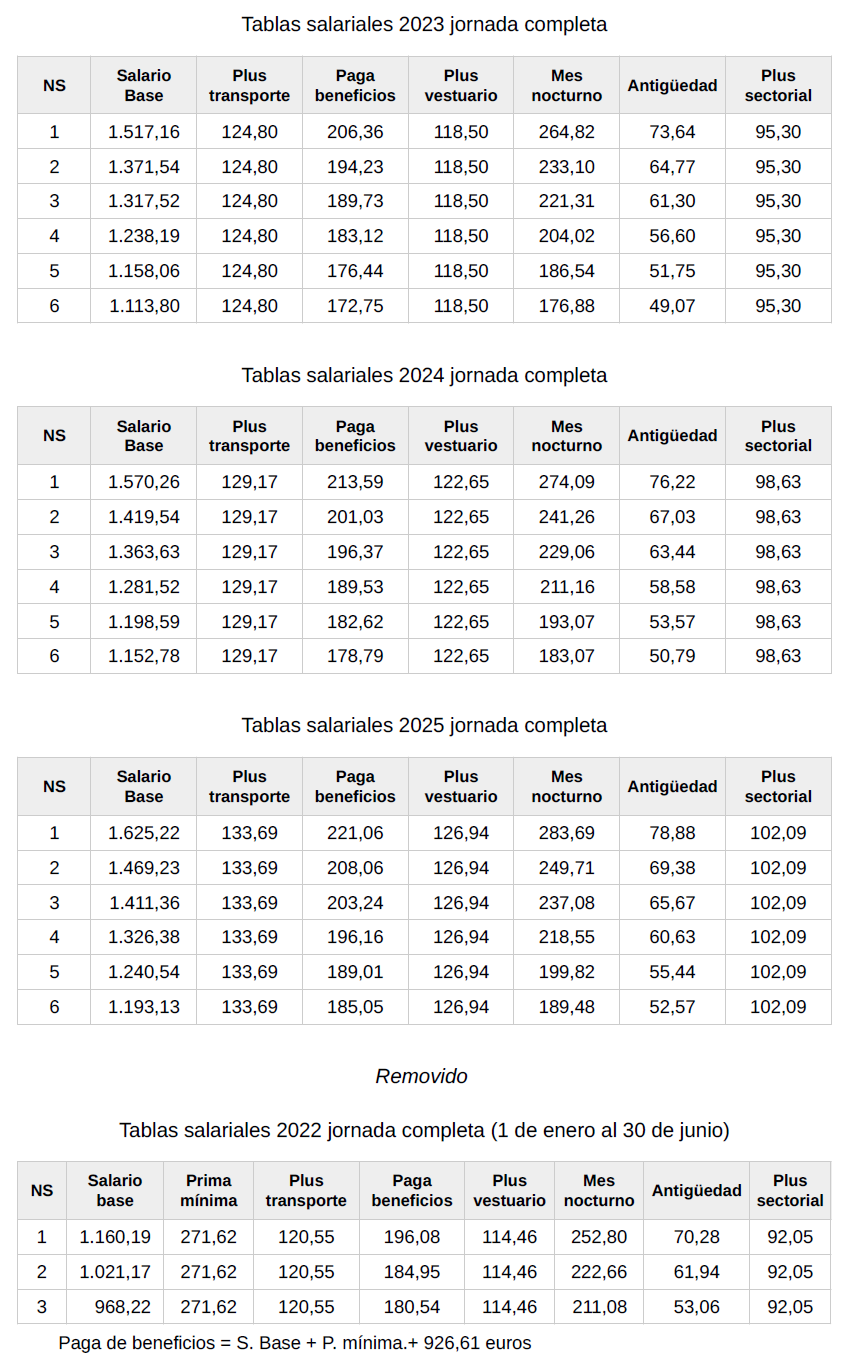This screenshot has width=847, height=1360.
Task: Click the 2025 salary tables title
Action: pos(424,725)
